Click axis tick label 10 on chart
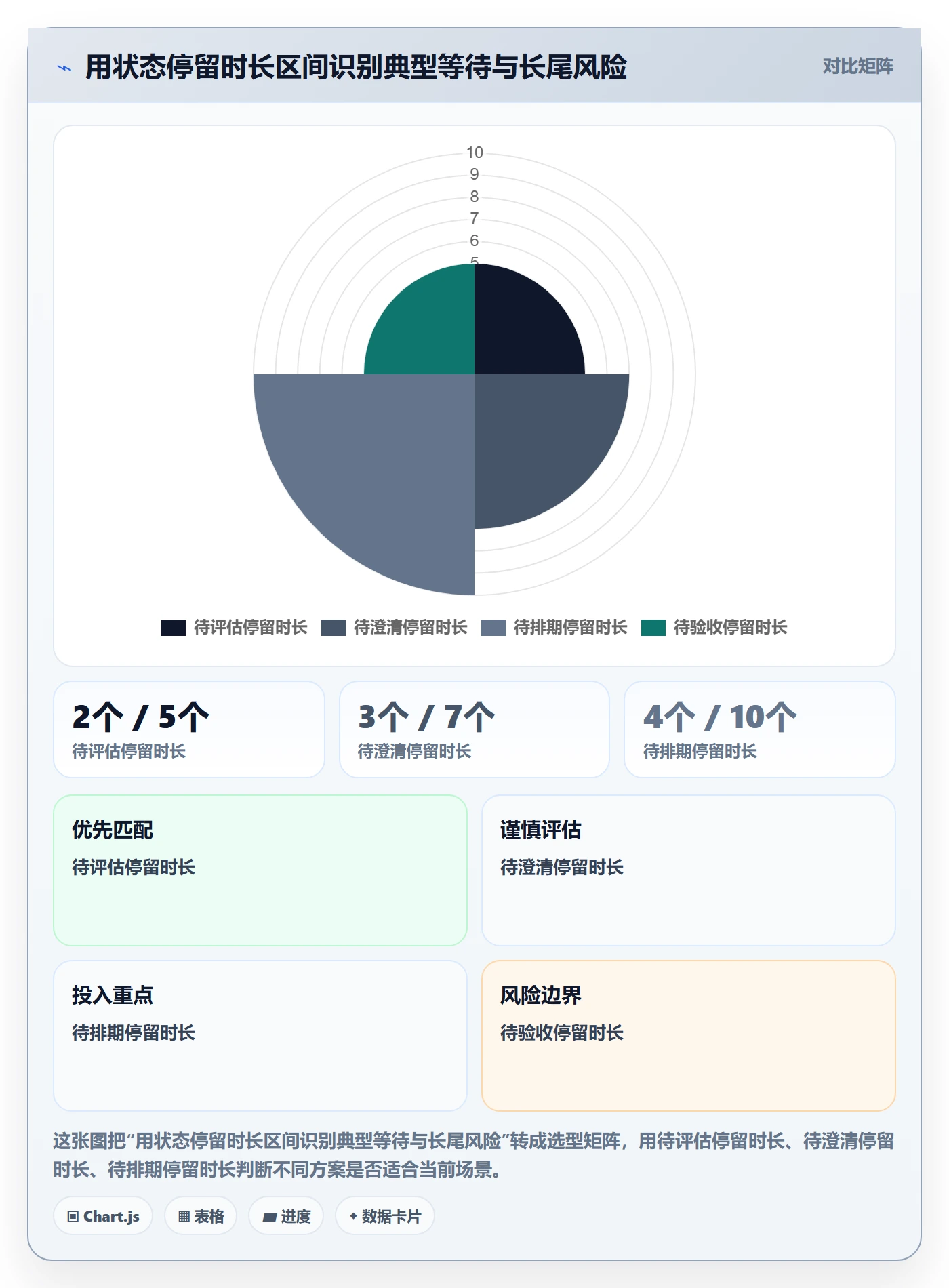949x1288 pixels. pyautogui.click(x=474, y=153)
